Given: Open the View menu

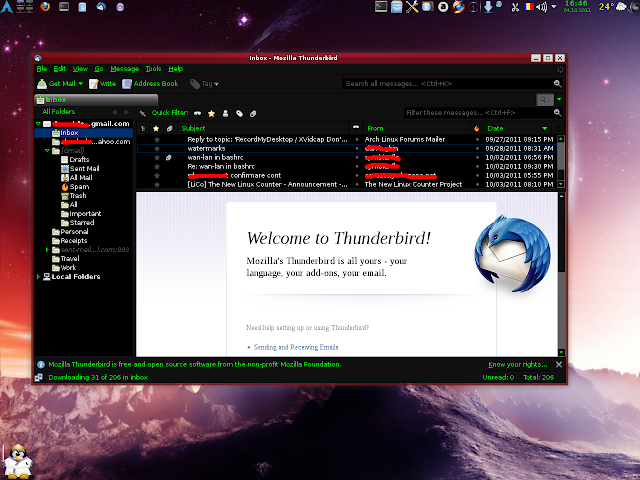Looking at the screenshot, I should click(80, 69).
